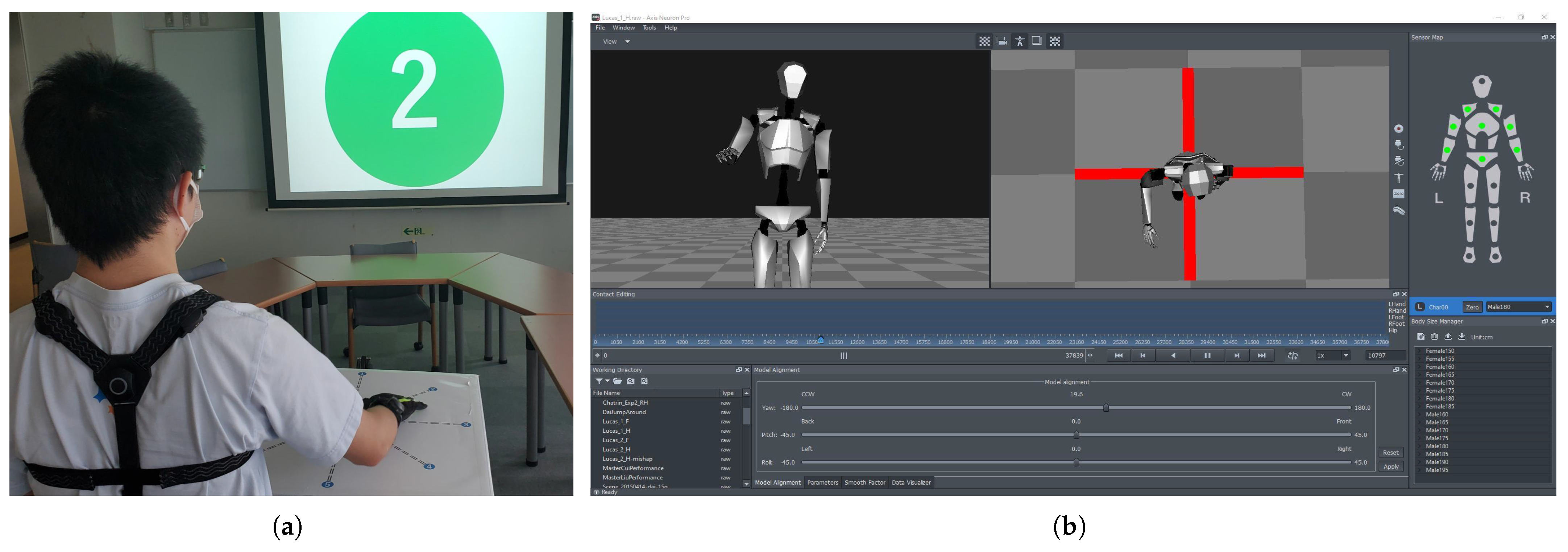Image resolution: width=1568 pixels, height=552 pixels.
Task: Click the camera view icon in toolbar
Action: [1002, 41]
